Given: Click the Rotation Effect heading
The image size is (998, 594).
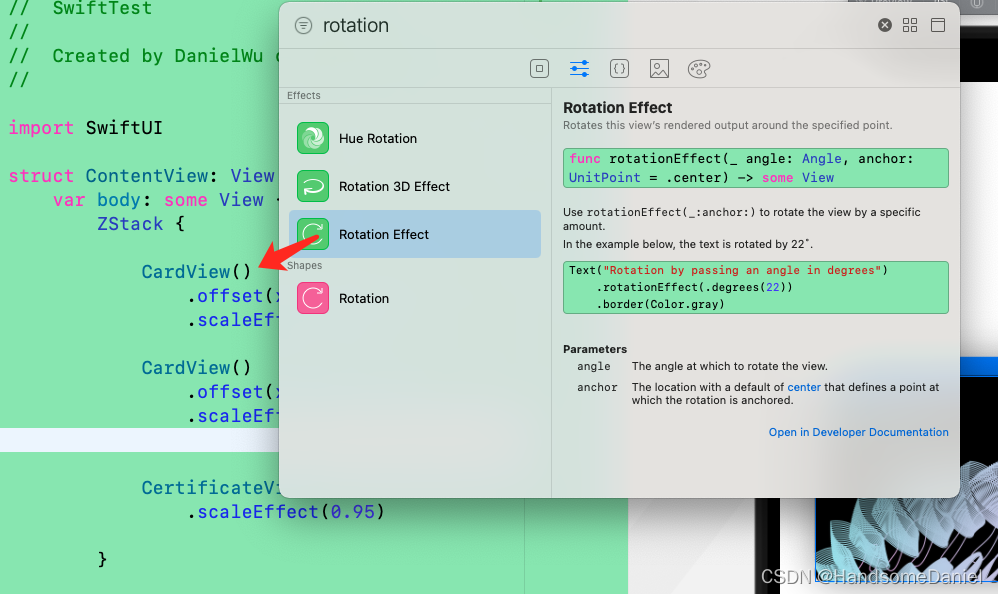Looking at the screenshot, I should tap(617, 108).
